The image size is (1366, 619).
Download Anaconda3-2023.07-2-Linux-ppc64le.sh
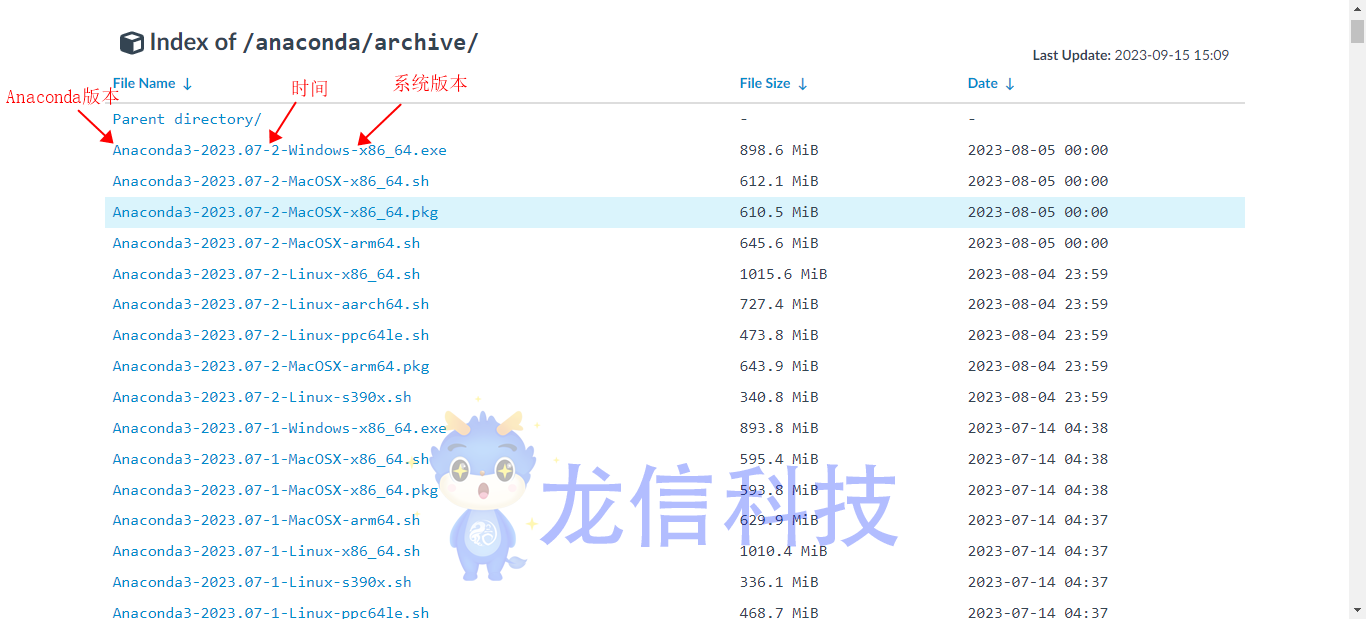coord(271,335)
